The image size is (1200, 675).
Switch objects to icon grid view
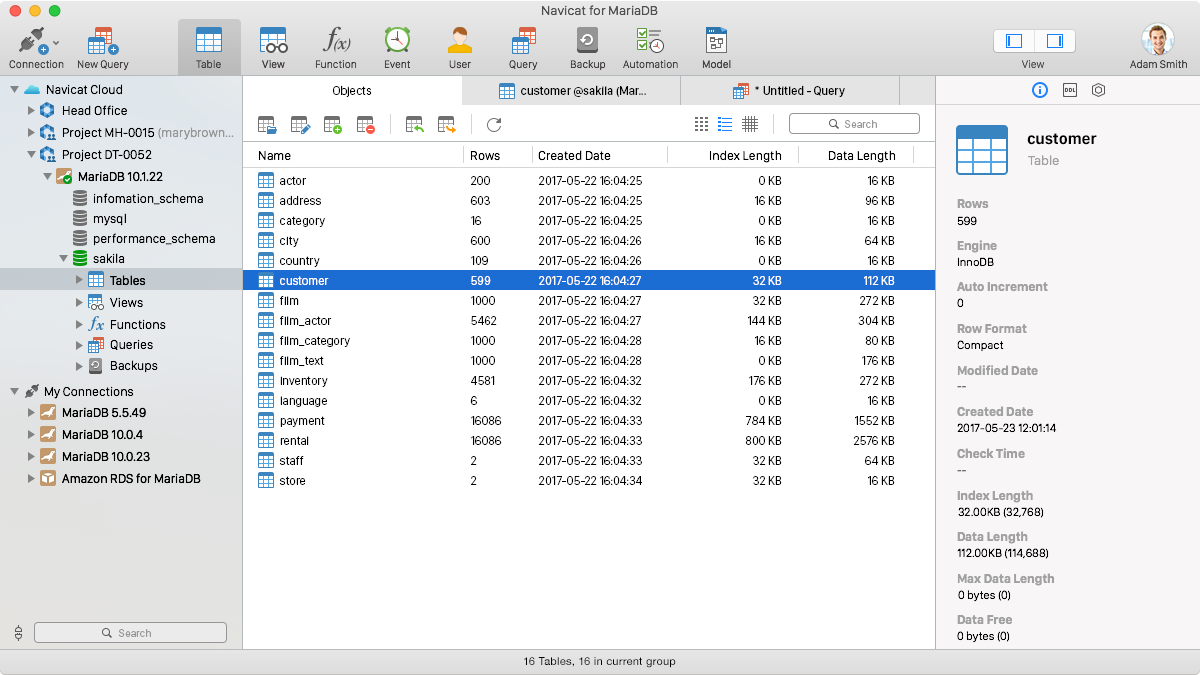pos(701,124)
